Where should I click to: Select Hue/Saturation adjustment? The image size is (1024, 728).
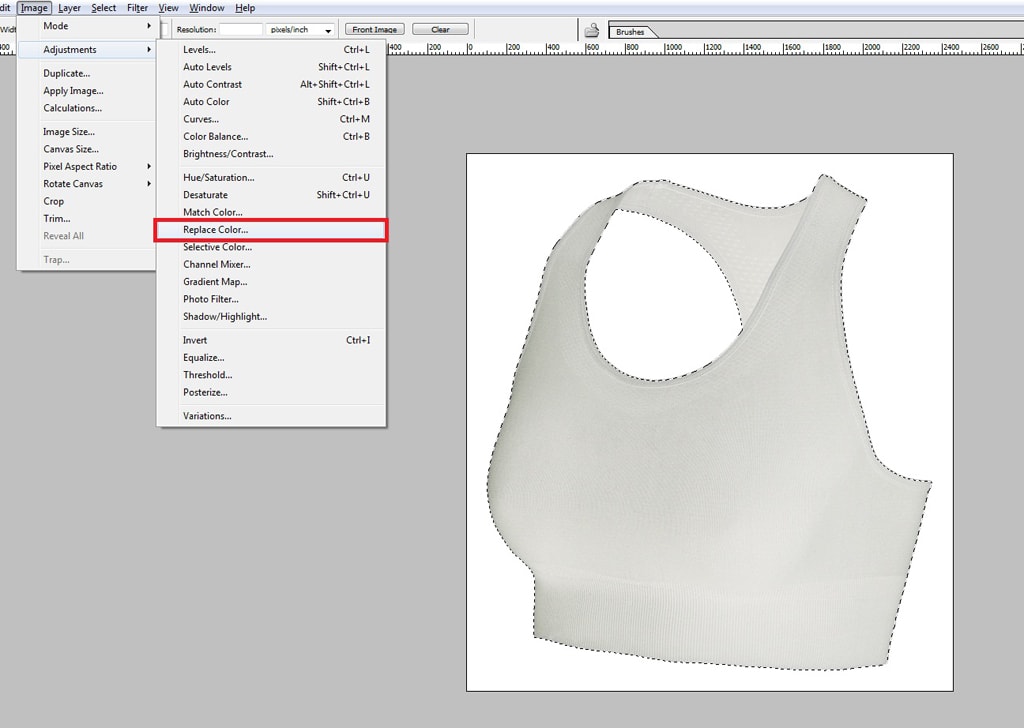(218, 178)
